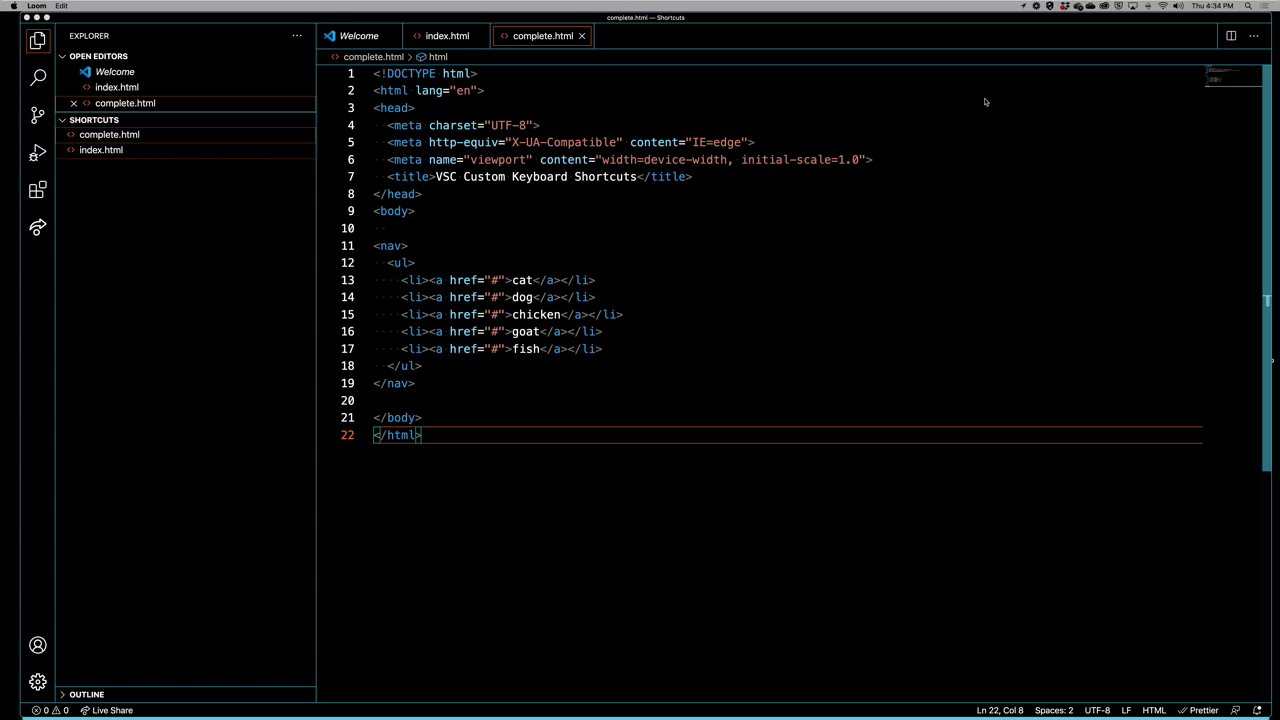
Task: Open the Live Share activity bar icon
Action: 37,228
